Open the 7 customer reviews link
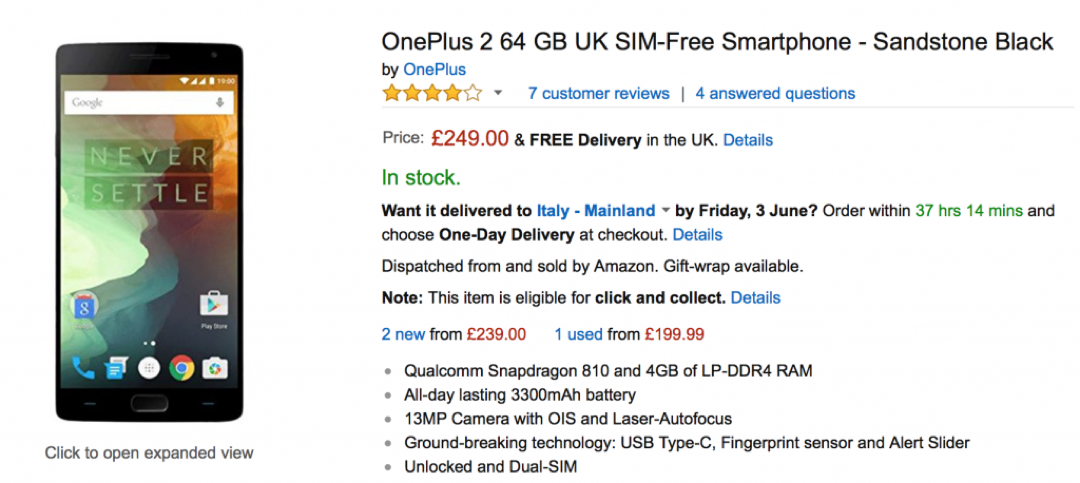The height and width of the screenshot is (483, 1080). coord(599,93)
